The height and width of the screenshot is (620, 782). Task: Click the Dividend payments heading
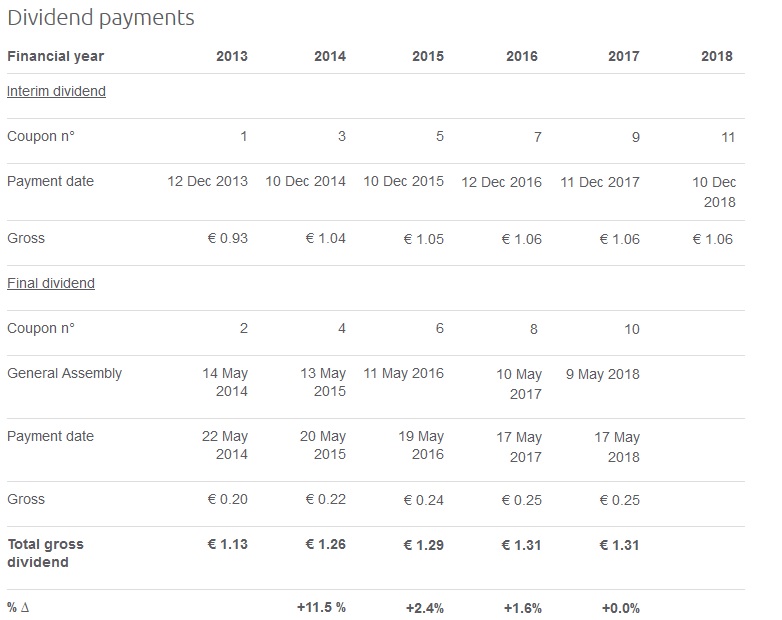click(101, 18)
